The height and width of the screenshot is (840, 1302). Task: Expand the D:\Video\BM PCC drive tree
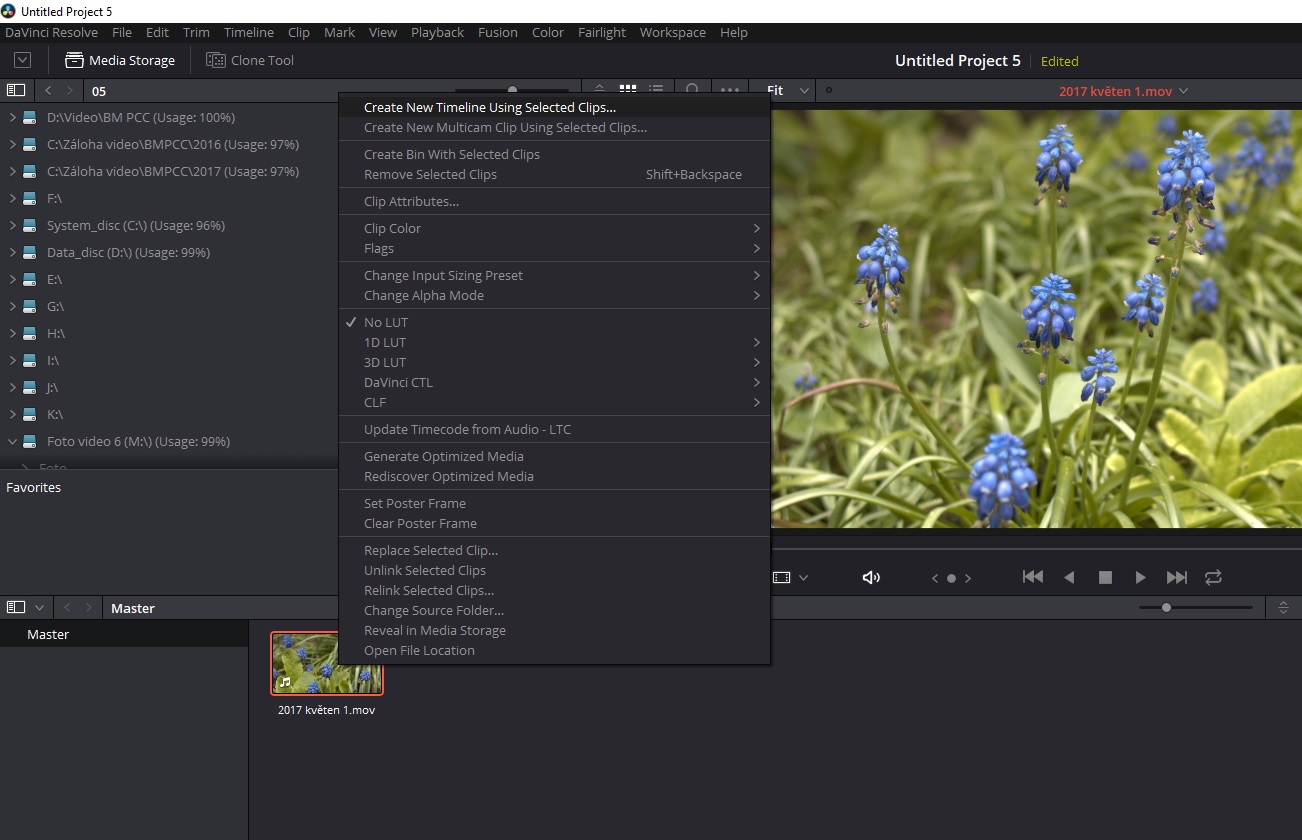(x=12, y=118)
